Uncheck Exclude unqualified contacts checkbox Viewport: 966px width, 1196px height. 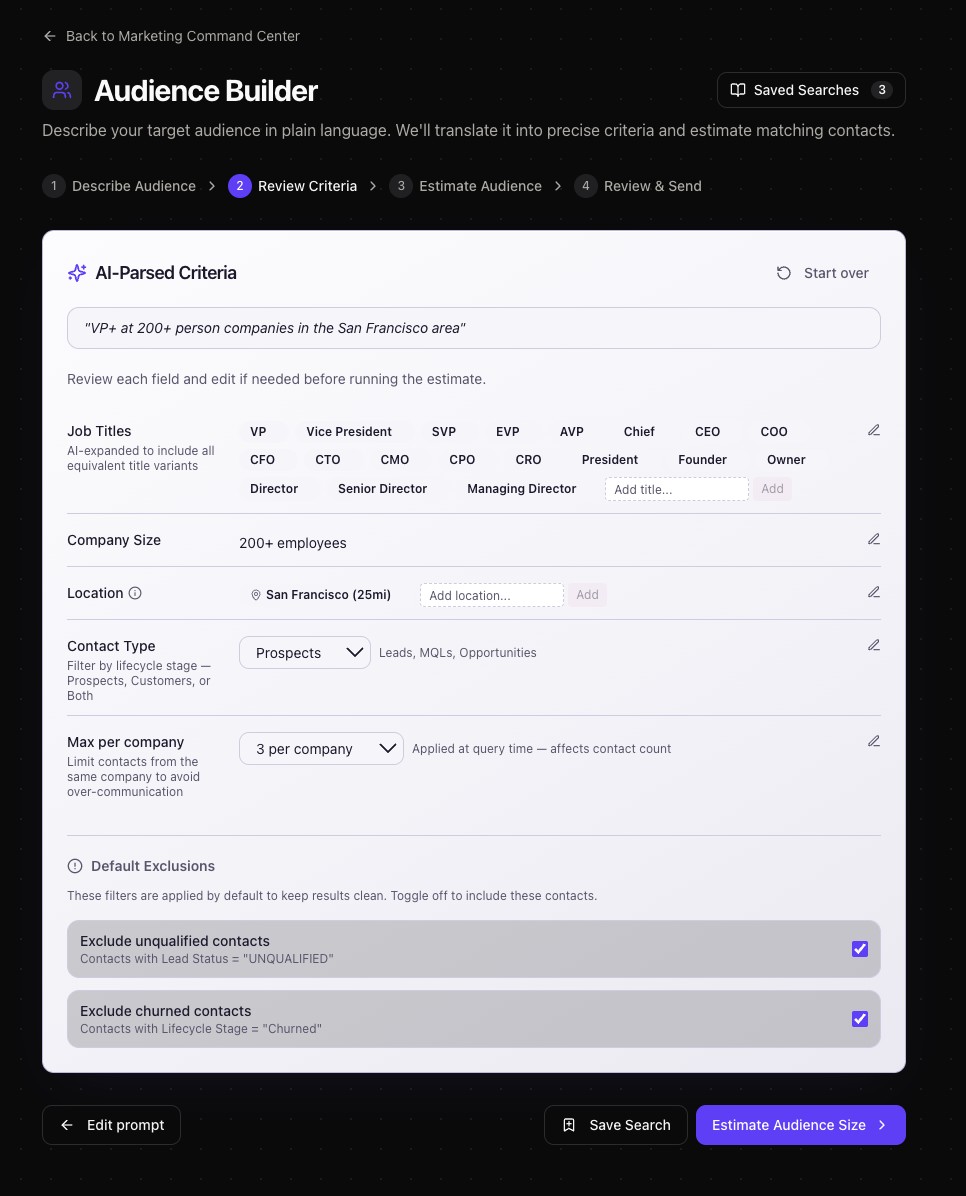click(x=860, y=949)
